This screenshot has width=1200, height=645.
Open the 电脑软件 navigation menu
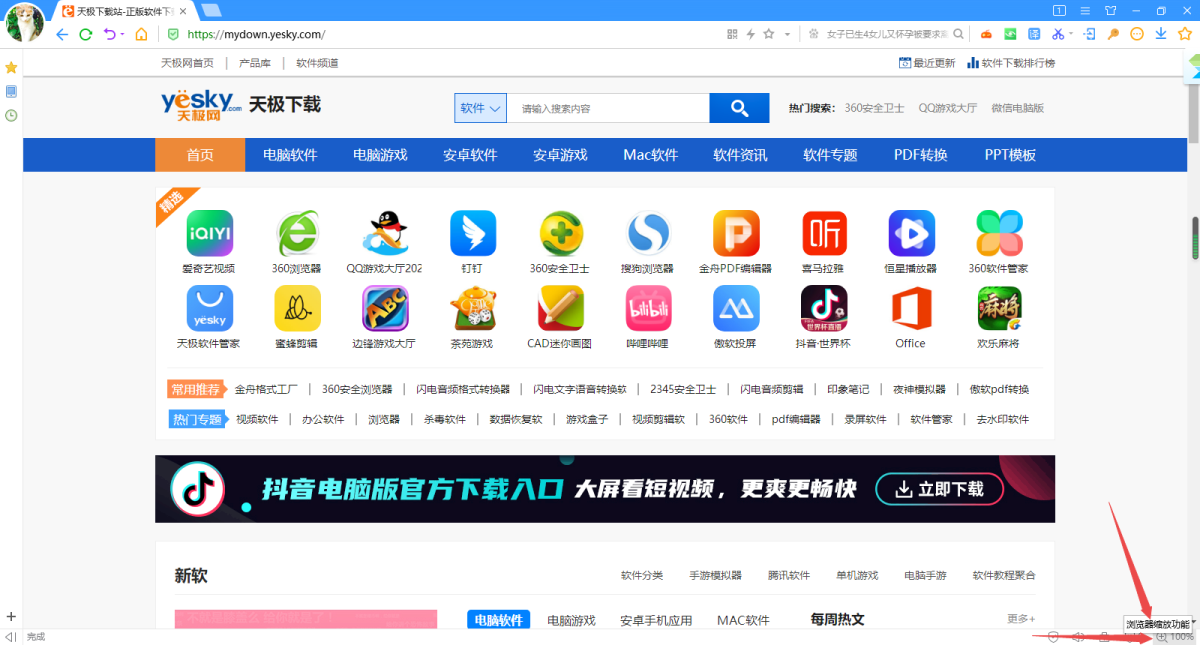tap(290, 155)
